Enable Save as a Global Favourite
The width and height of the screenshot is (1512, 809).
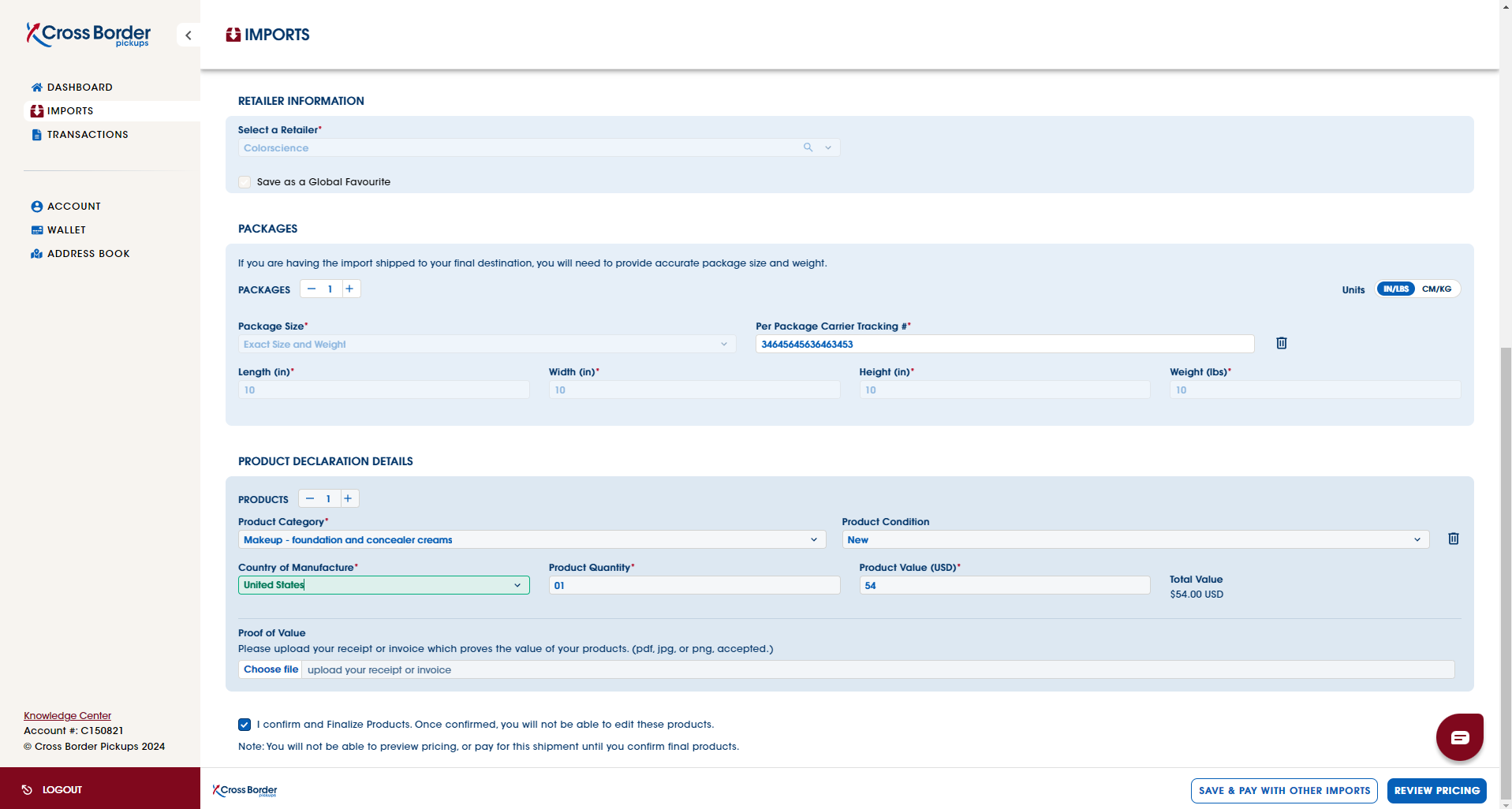(x=245, y=182)
